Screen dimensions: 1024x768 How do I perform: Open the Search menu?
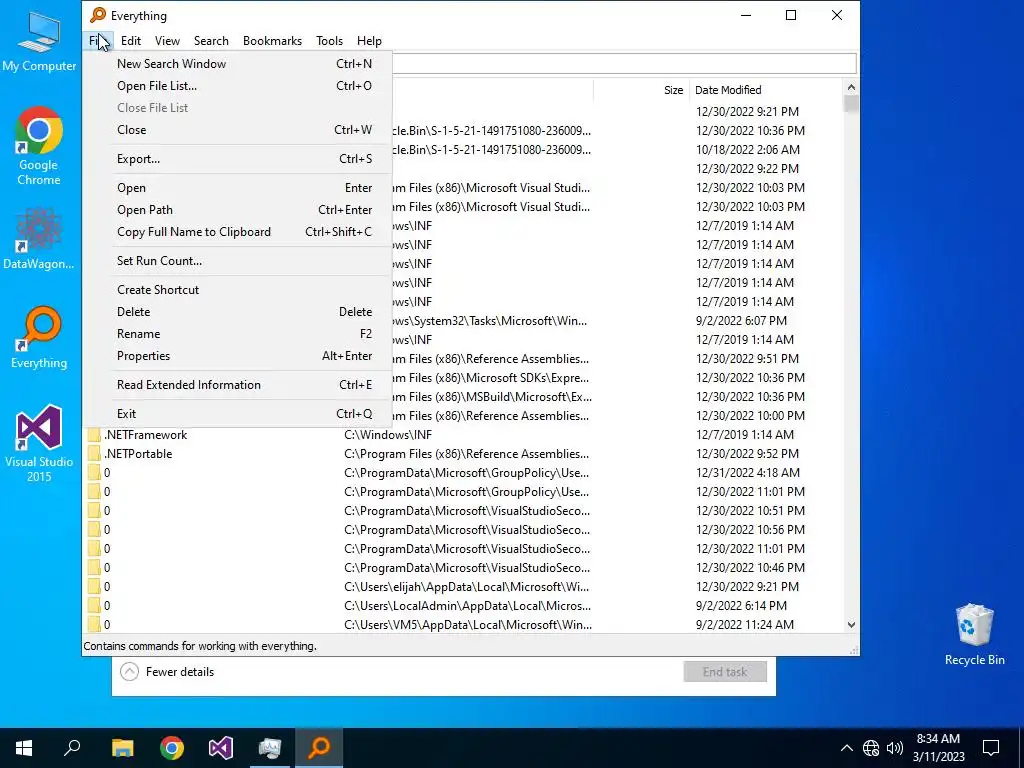[211, 40]
